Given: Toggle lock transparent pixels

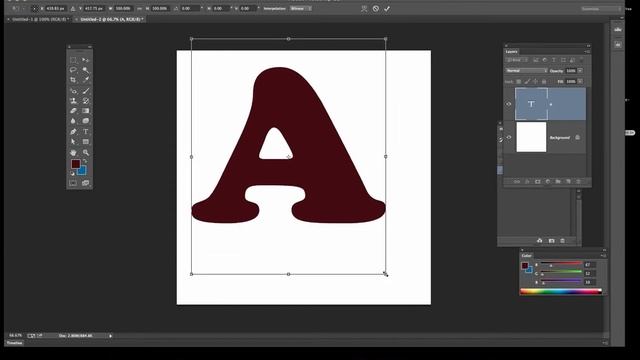Looking at the screenshot, I should (x=518, y=82).
